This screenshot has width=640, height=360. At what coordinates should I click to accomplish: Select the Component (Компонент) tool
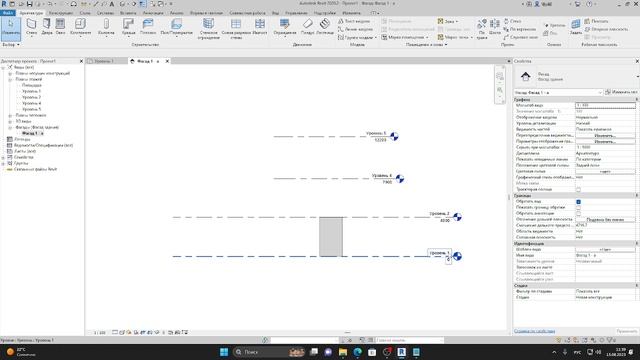tap(80, 27)
